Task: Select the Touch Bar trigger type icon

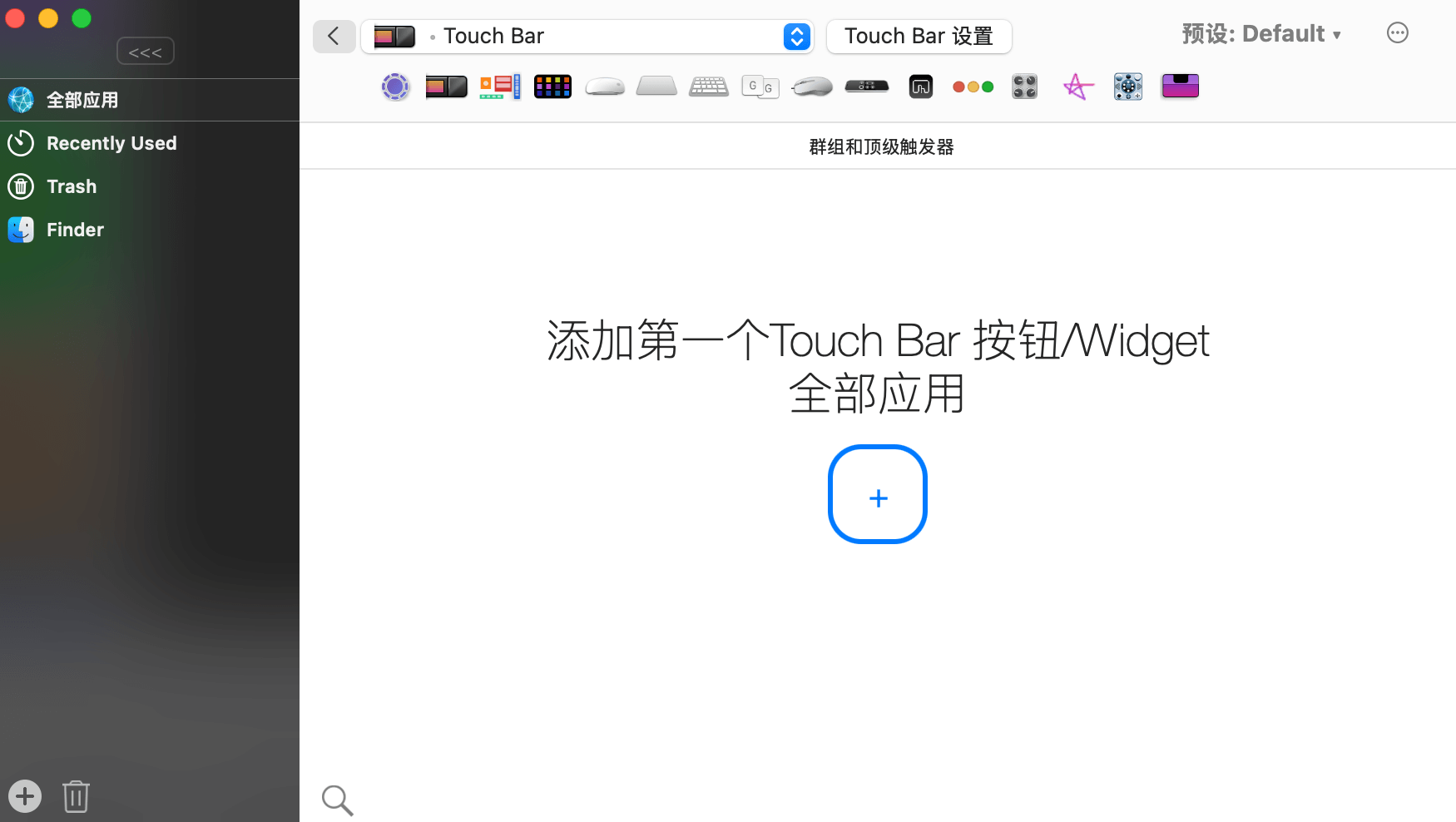Action: pos(446,87)
